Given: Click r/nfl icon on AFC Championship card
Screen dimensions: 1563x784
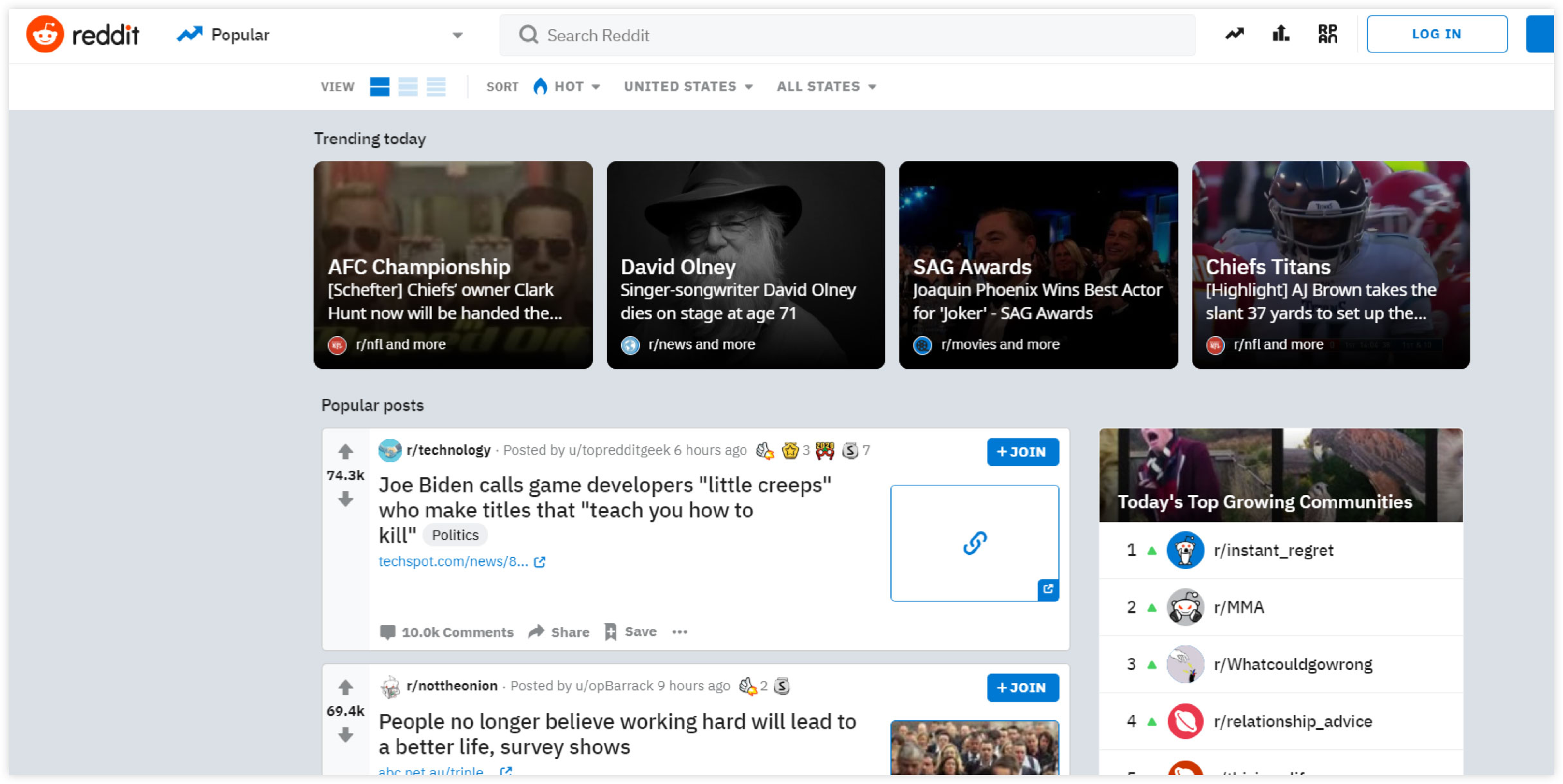Looking at the screenshot, I should (337, 345).
